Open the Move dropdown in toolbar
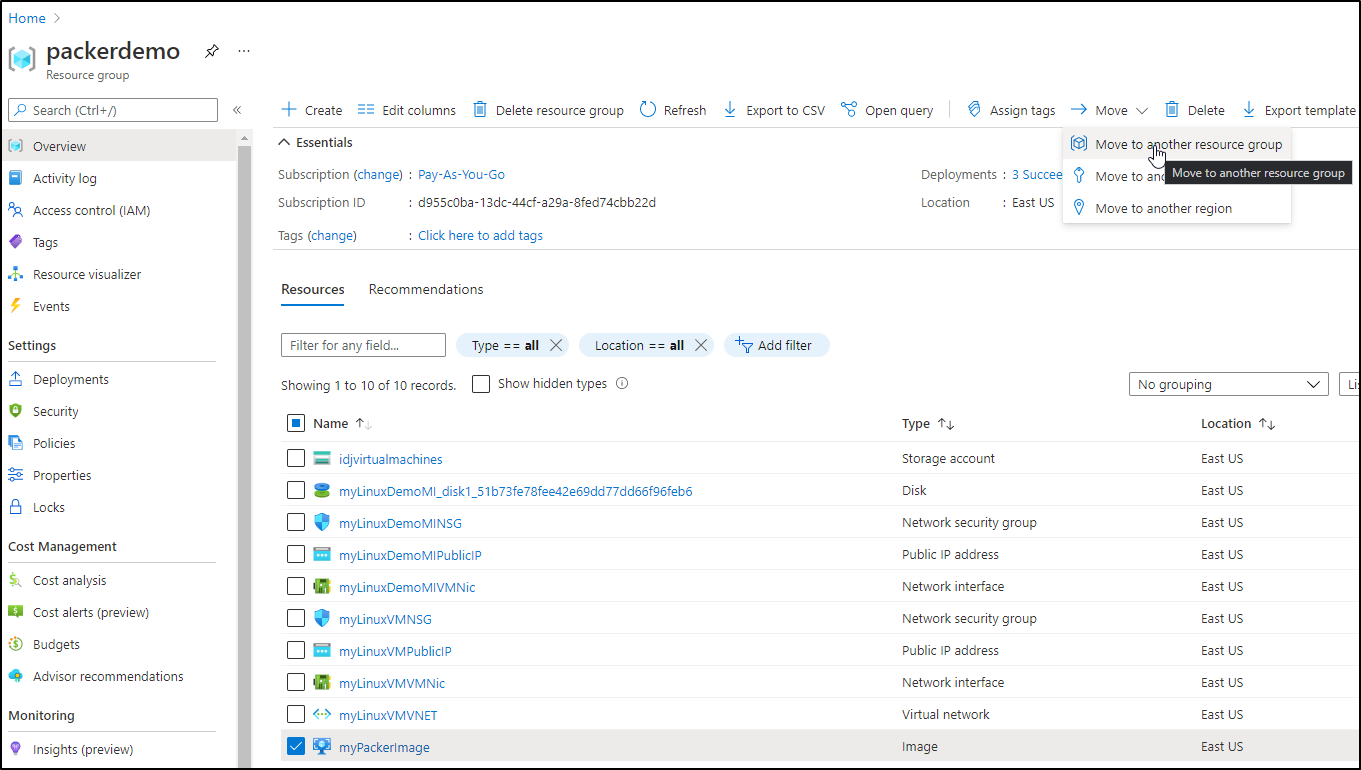This screenshot has height=770, width=1361. pos(1109,110)
